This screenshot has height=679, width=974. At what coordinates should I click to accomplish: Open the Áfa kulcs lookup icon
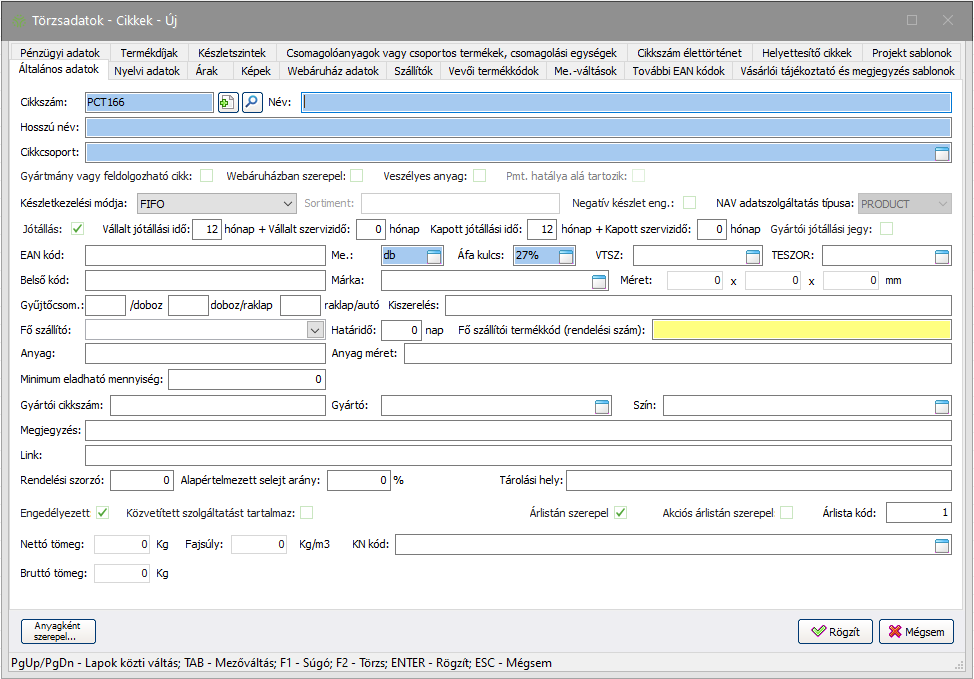click(566, 256)
